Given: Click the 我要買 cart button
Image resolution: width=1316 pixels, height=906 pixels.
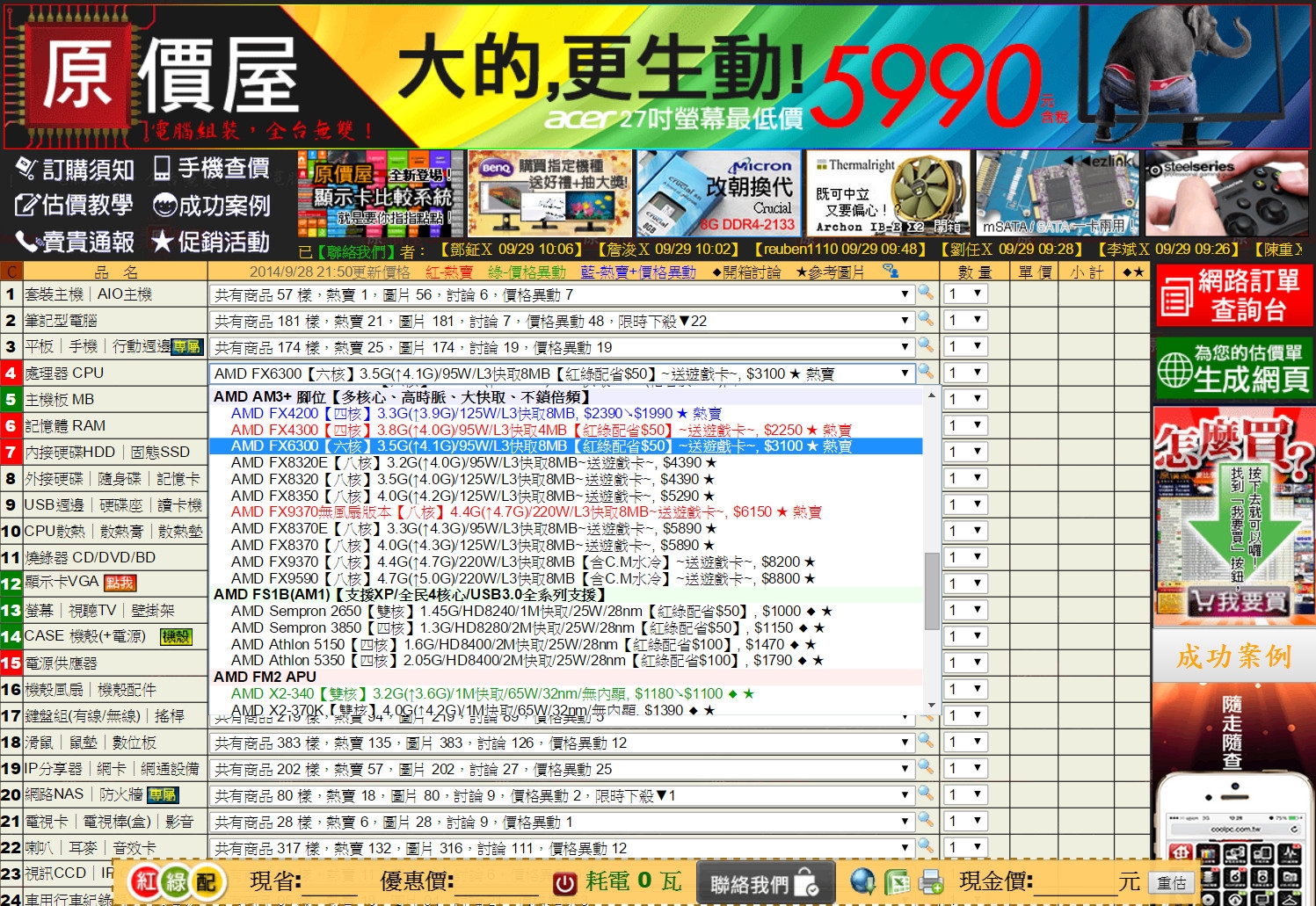Looking at the screenshot, I should 1238,602.
